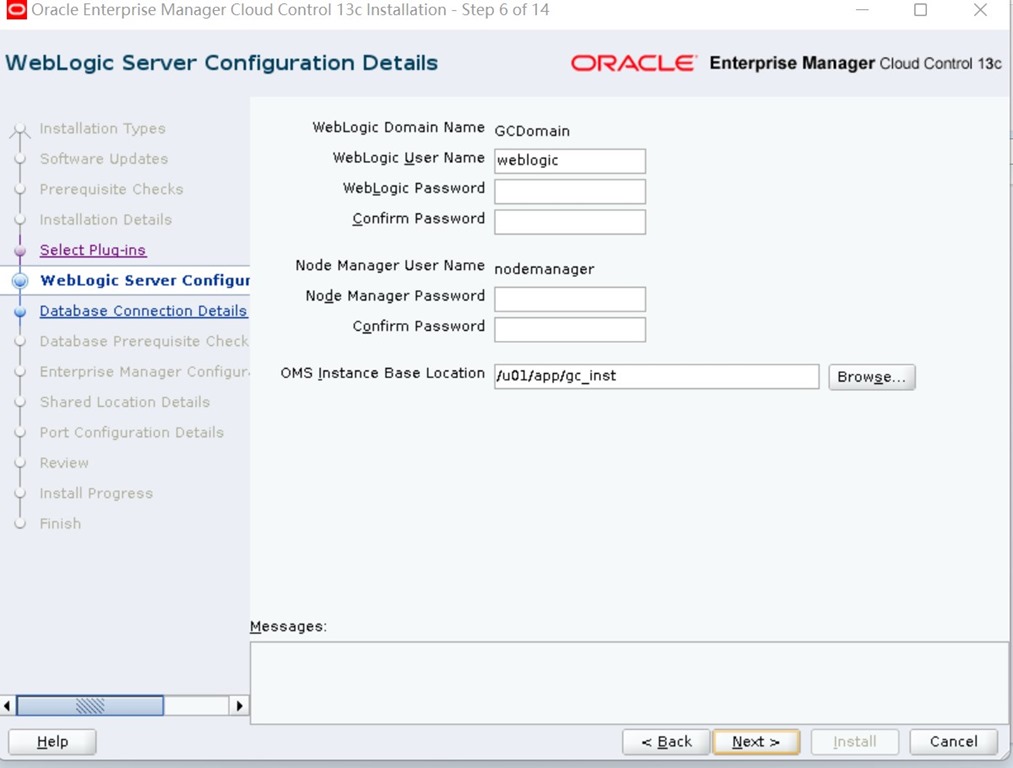Click the Cancel button
Image resolution: width=1013 pixels, height=768 pixels.
[x=954, y=742]
